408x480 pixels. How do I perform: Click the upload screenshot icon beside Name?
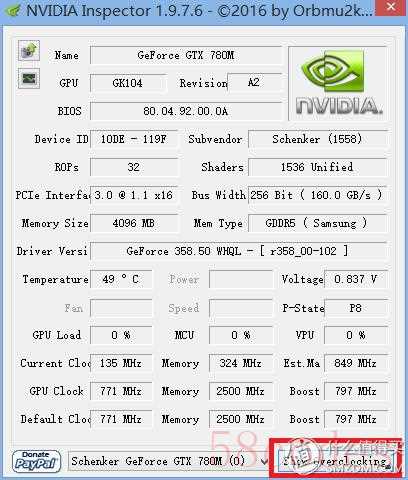coord(29,50)
